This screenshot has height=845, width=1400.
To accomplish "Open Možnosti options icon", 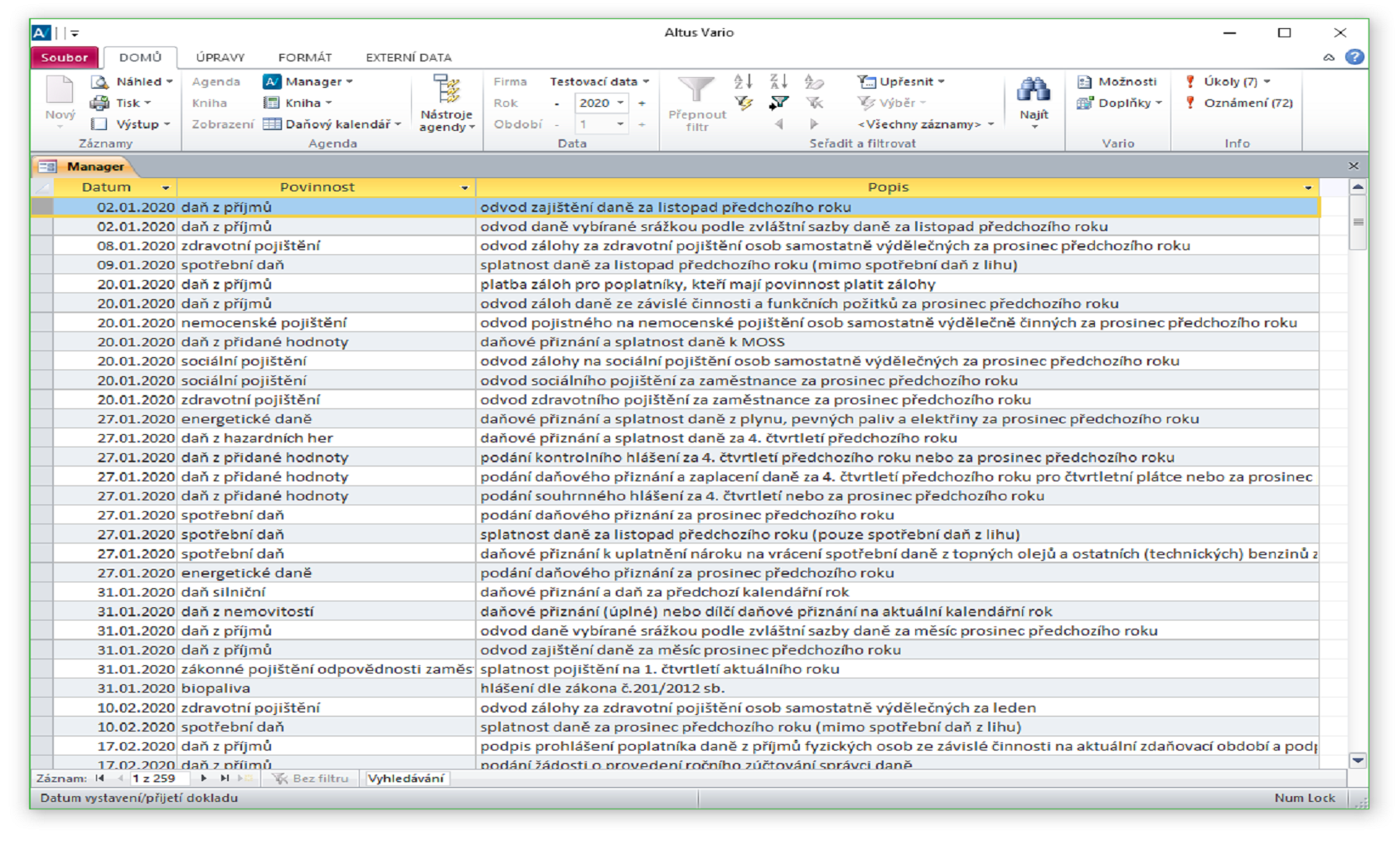I will 1084,81.
